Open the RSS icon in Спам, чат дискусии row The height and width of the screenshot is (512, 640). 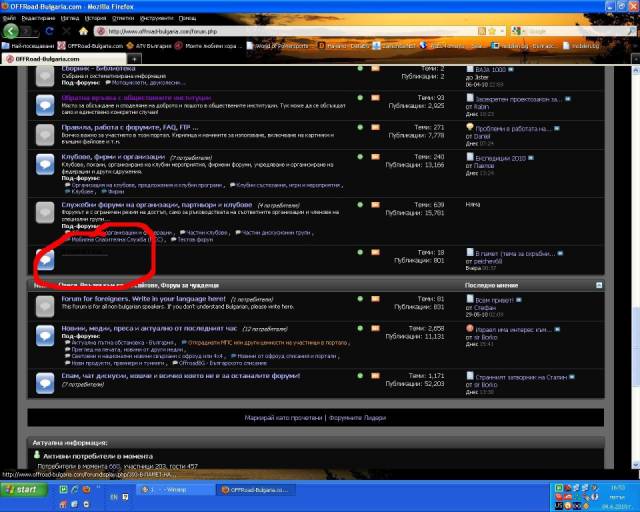(375, 376)
